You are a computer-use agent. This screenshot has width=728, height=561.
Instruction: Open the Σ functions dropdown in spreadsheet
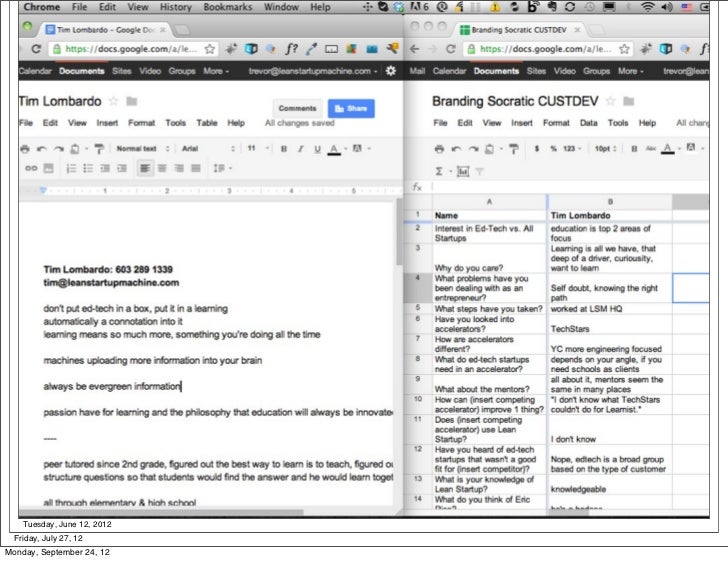click(x=443, y=171)
